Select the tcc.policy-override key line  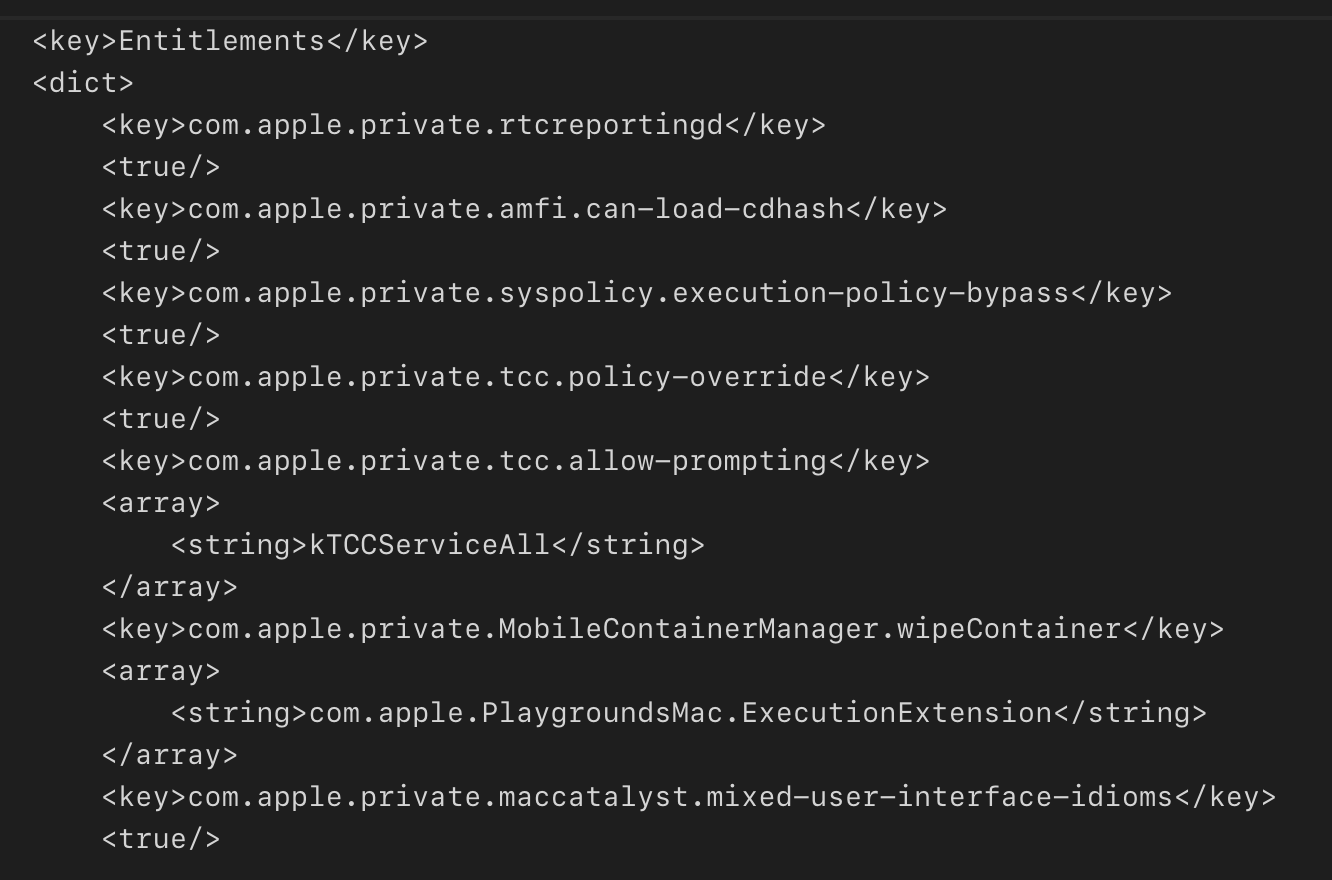pos(516,377)
